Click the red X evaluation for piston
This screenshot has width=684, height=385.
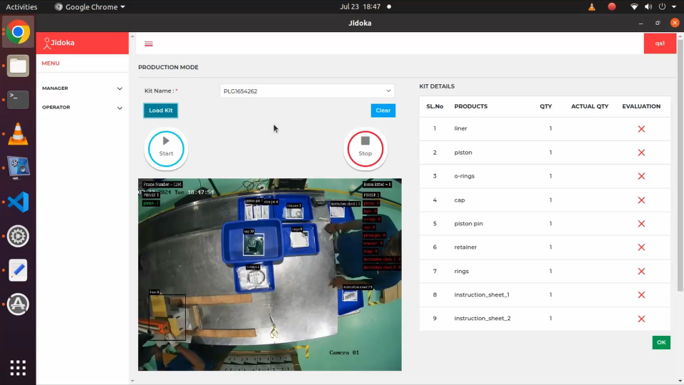pos(641,153)
